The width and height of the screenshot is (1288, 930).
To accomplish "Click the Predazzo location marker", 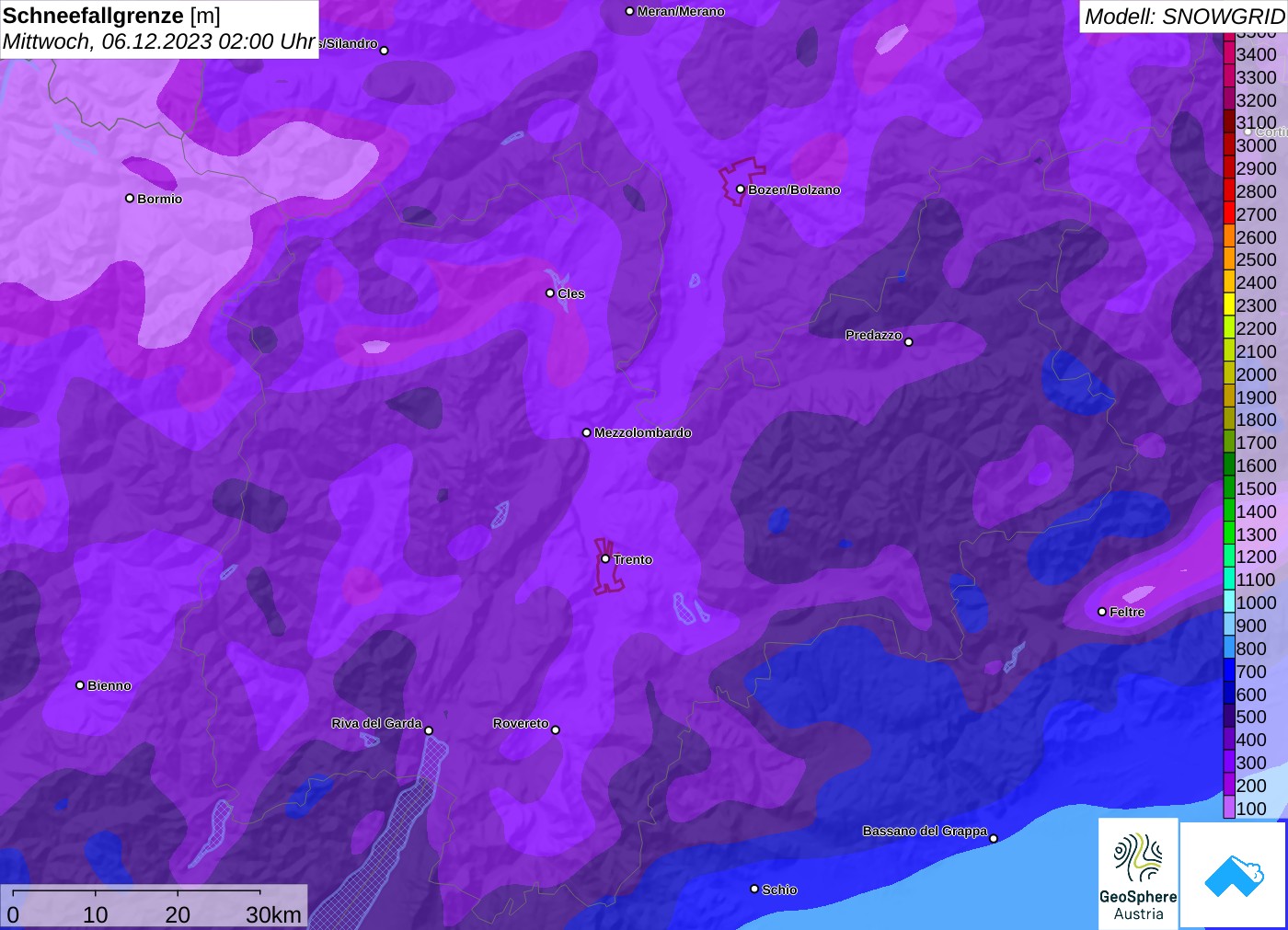I will point(909,342).
